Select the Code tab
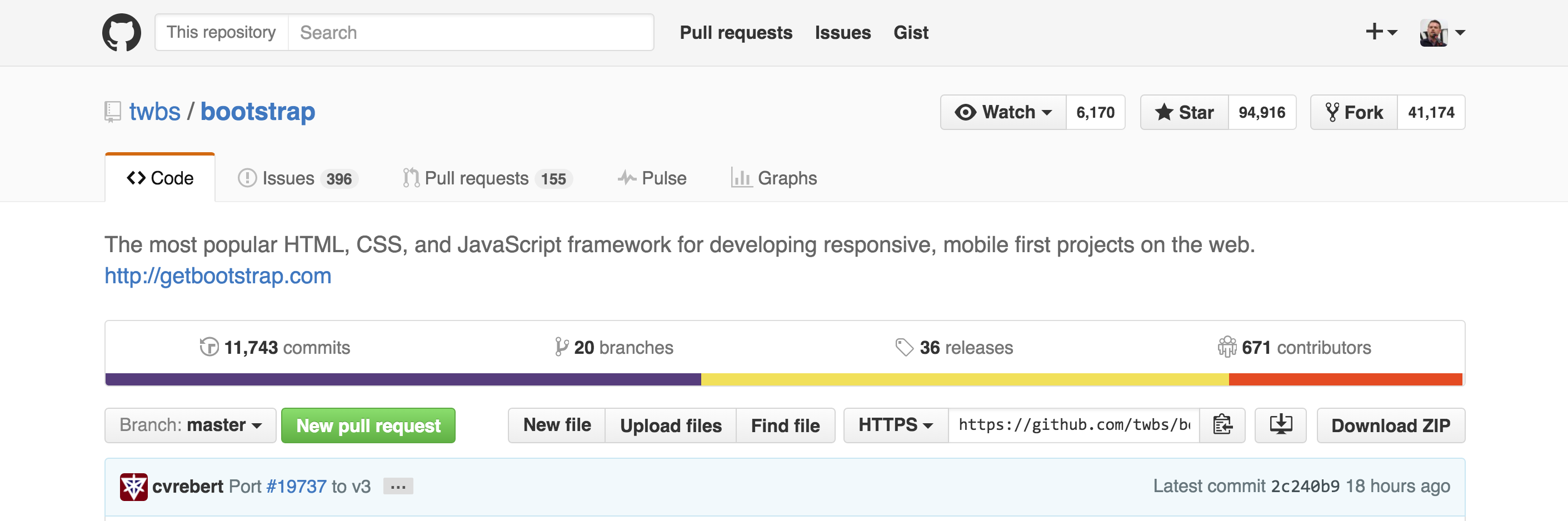 coord(160,178)
